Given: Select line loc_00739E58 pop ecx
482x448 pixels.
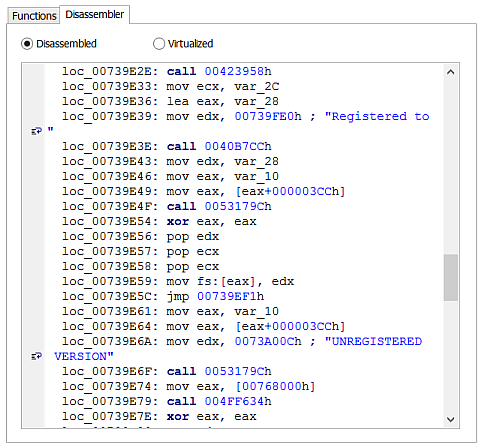Looking at the screenshot, I should [141, 266].
